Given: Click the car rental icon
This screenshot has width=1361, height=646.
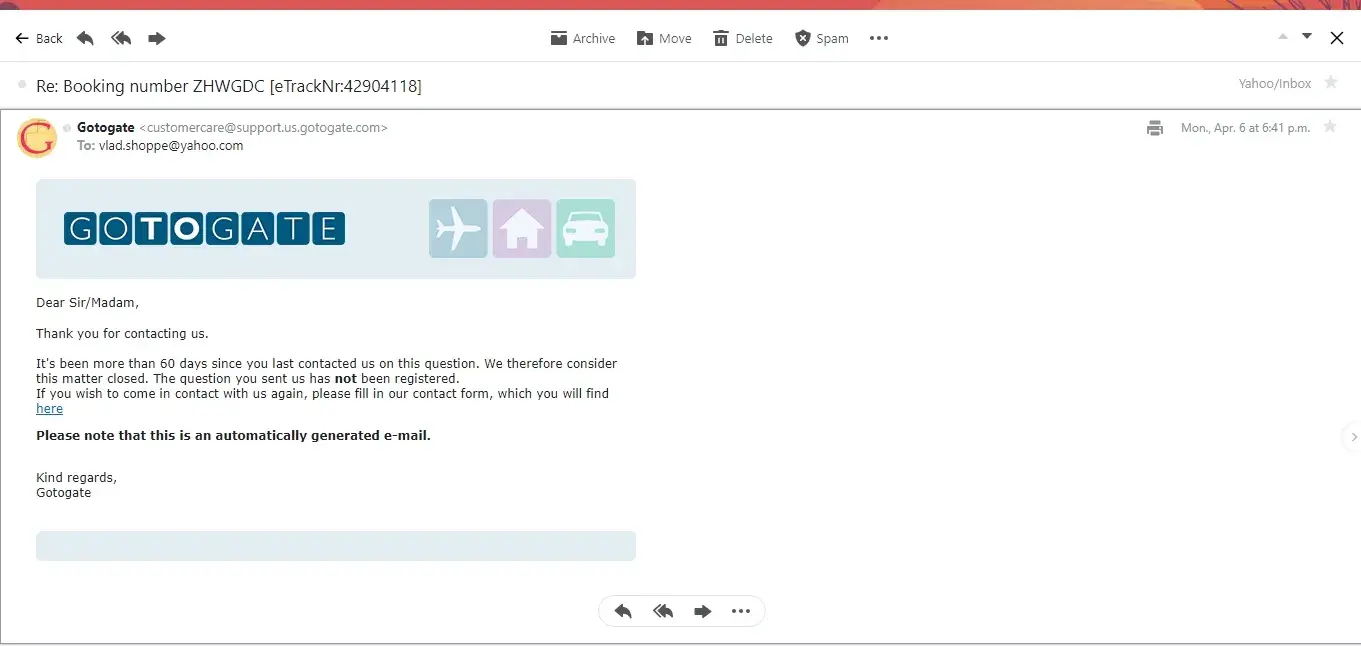Looking at the screenshot, I should (586, 229).
